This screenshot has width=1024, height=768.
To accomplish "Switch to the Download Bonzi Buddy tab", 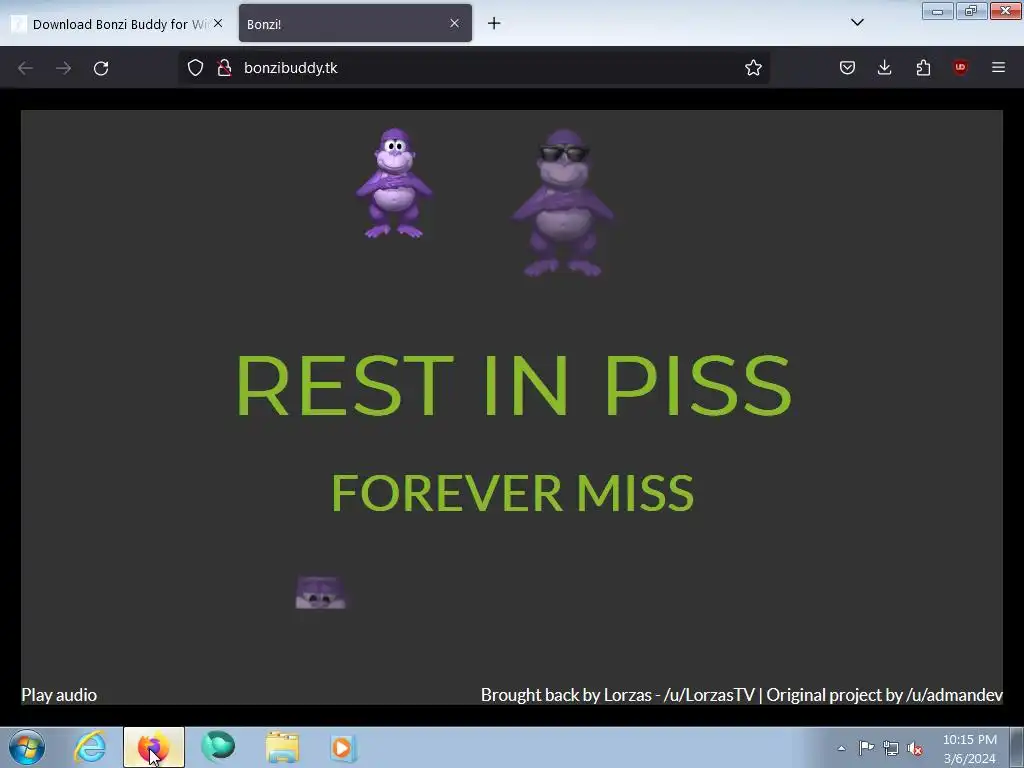I will click(118, 24).
